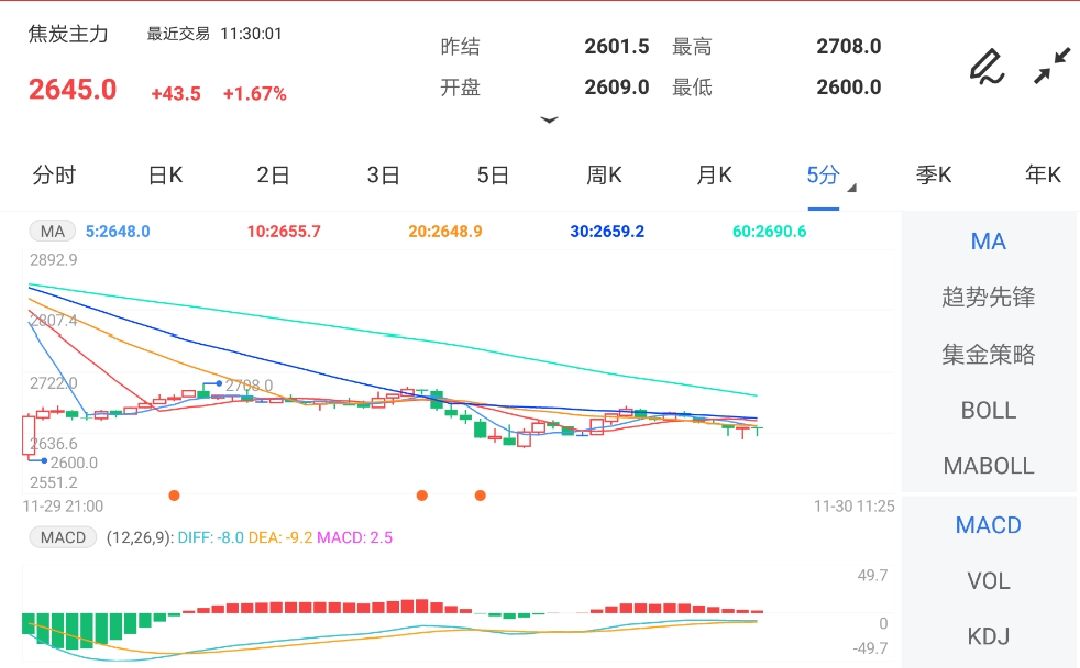The image size is (1080, 668).
Task: Choose MABOLL indicator in sidebar
Action: [988, 466]
